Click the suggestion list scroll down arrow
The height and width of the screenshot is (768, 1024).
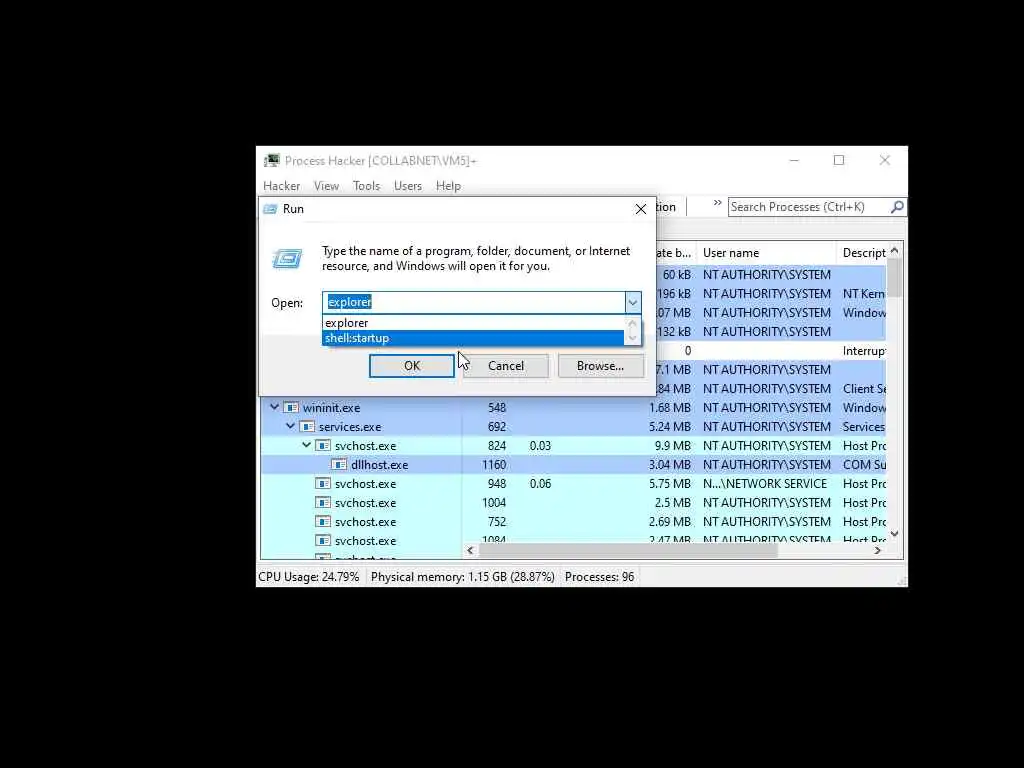pyautogui.click(x=632, y=338)
